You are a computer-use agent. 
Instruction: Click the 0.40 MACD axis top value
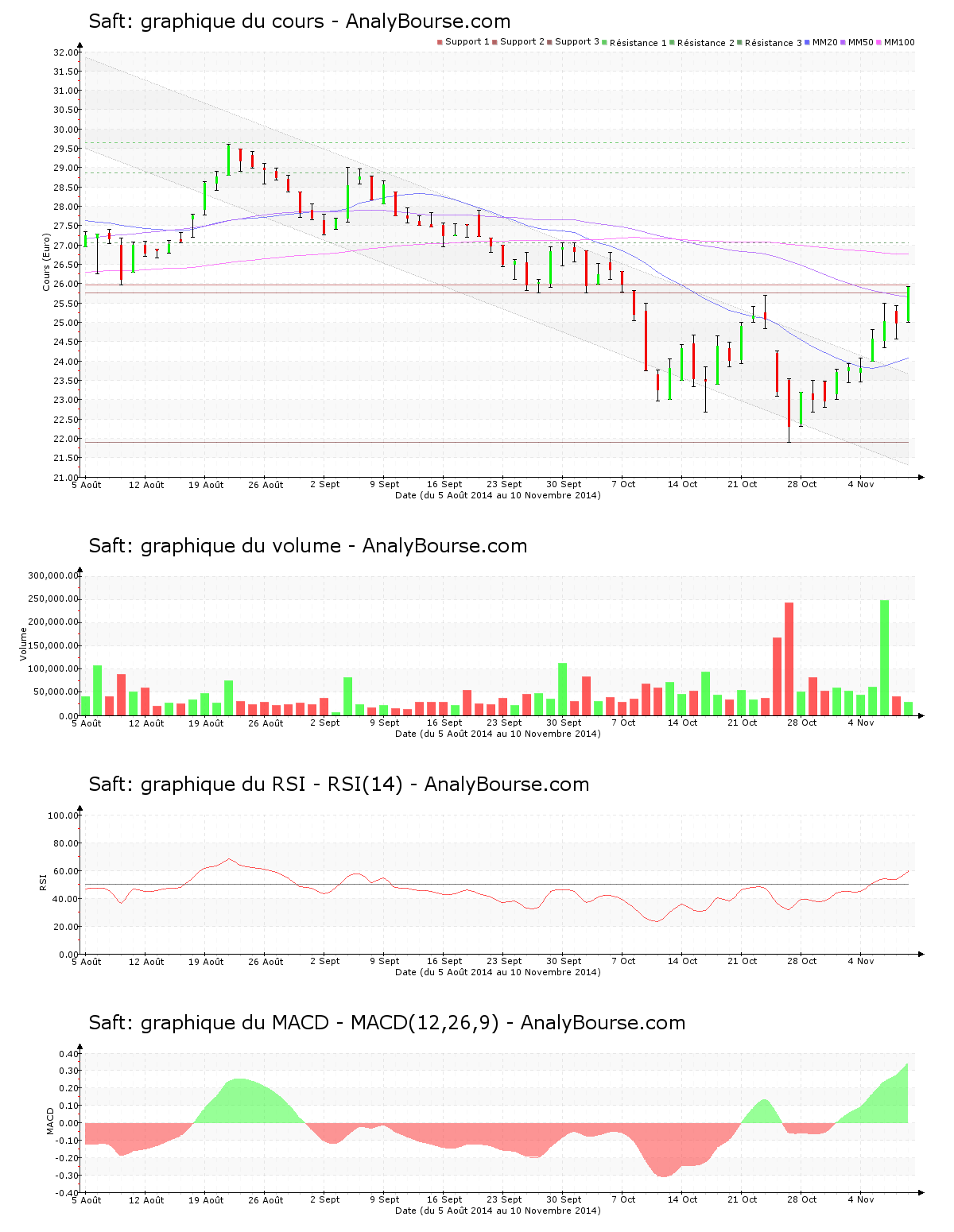[69, 1054]
